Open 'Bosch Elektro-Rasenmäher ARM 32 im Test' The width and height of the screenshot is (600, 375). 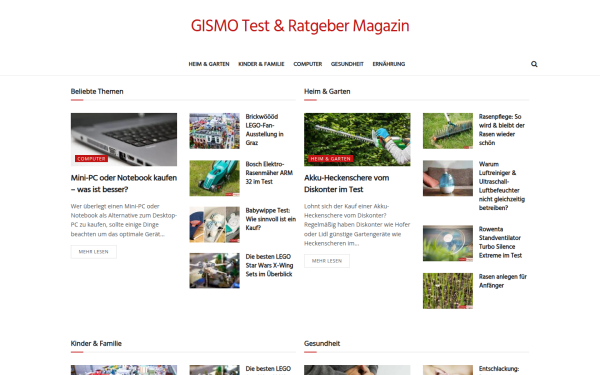pyautogui.click(x=269, y=173)
